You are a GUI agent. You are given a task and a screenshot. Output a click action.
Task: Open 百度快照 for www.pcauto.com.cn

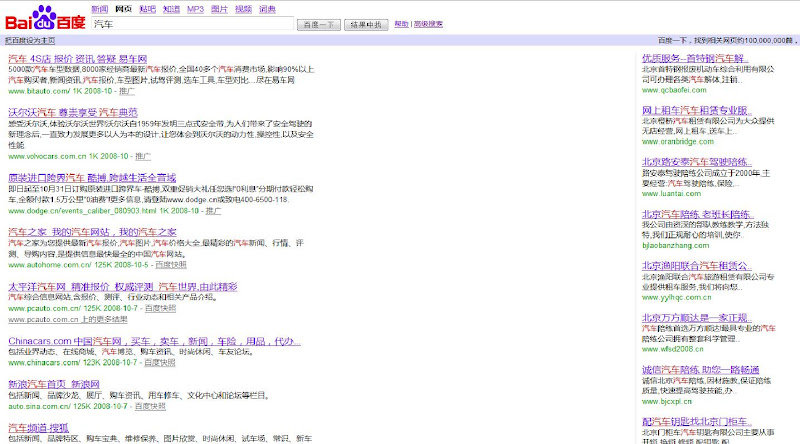pos(160,308)
